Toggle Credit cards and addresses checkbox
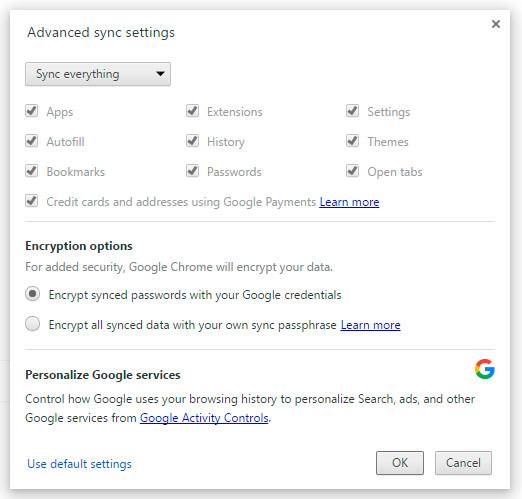The width and height of the screenshot is (522, 499). click(x=32, y=201)
